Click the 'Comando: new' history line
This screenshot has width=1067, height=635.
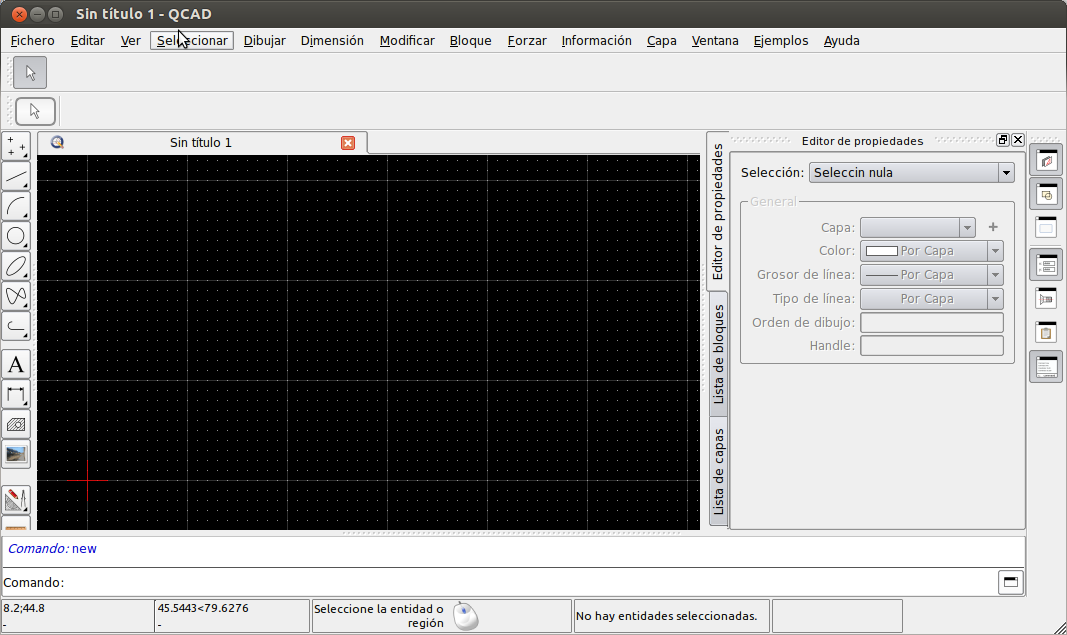coord(52,549)
